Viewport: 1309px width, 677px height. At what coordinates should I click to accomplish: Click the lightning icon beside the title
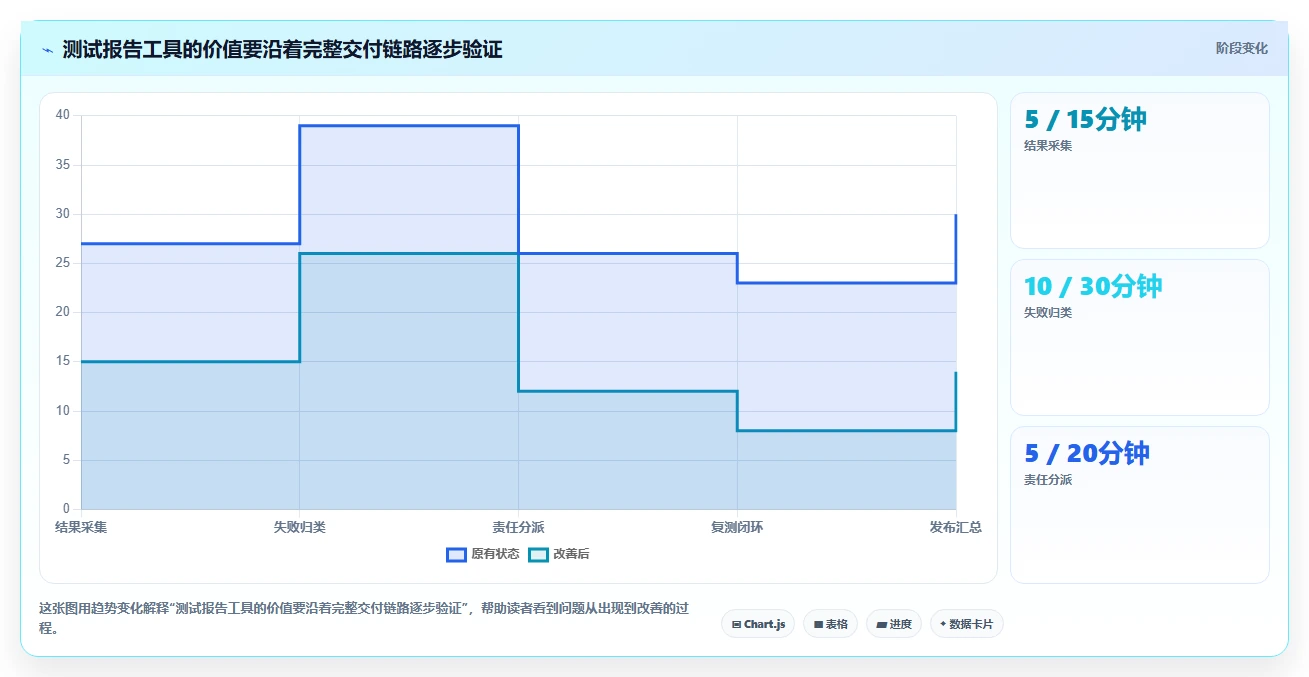coord(47,50)
